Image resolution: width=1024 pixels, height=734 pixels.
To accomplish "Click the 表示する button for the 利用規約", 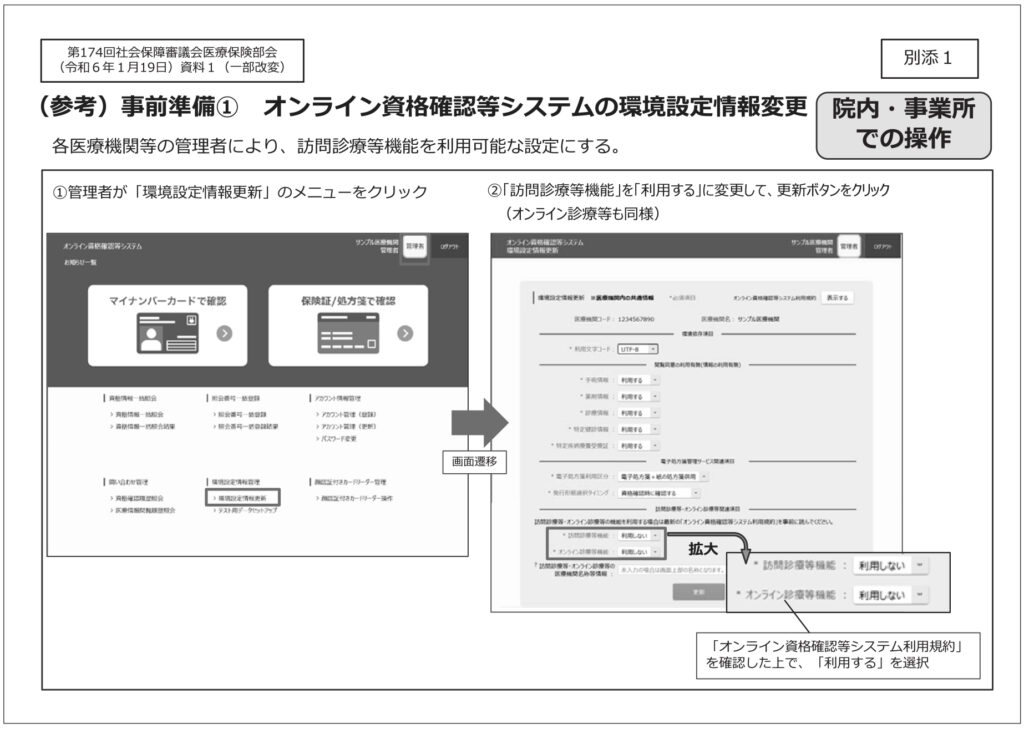I will click(837, 298).
